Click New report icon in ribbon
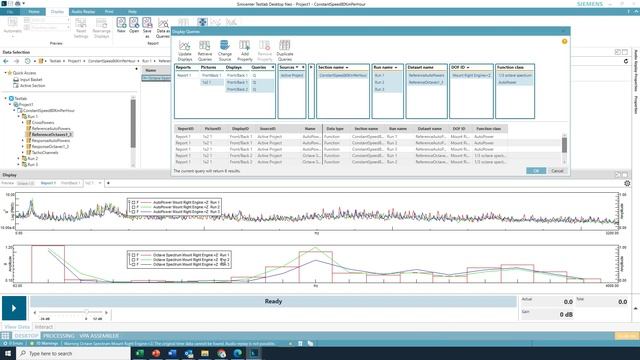 pyautogui.click(x=121, y=22)
